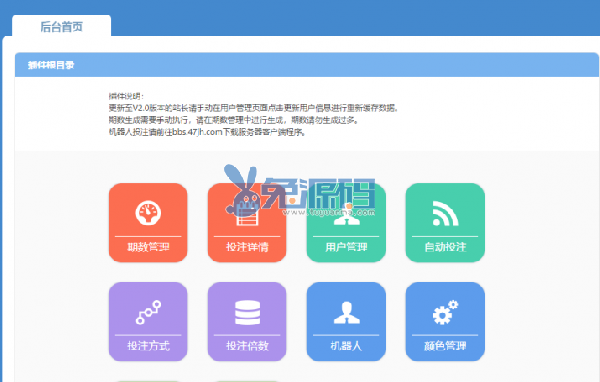Click the line starting 更新至V2.0版本

(x=253, y=108)
